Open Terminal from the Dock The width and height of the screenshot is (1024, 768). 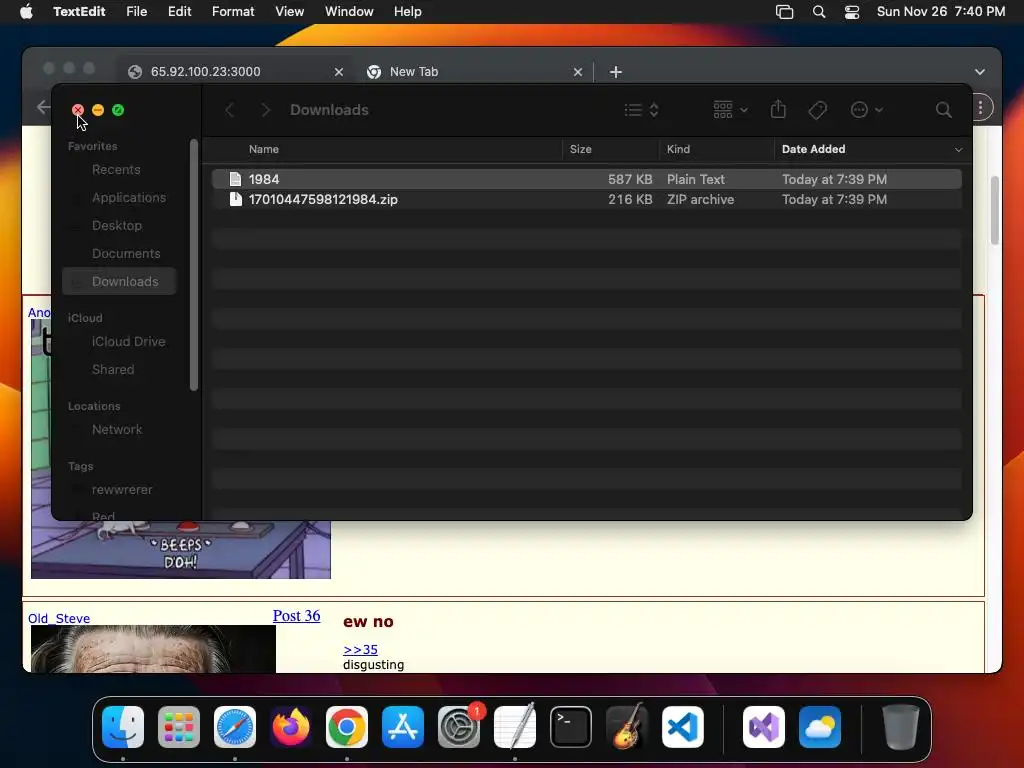click(x=571, y=727)
